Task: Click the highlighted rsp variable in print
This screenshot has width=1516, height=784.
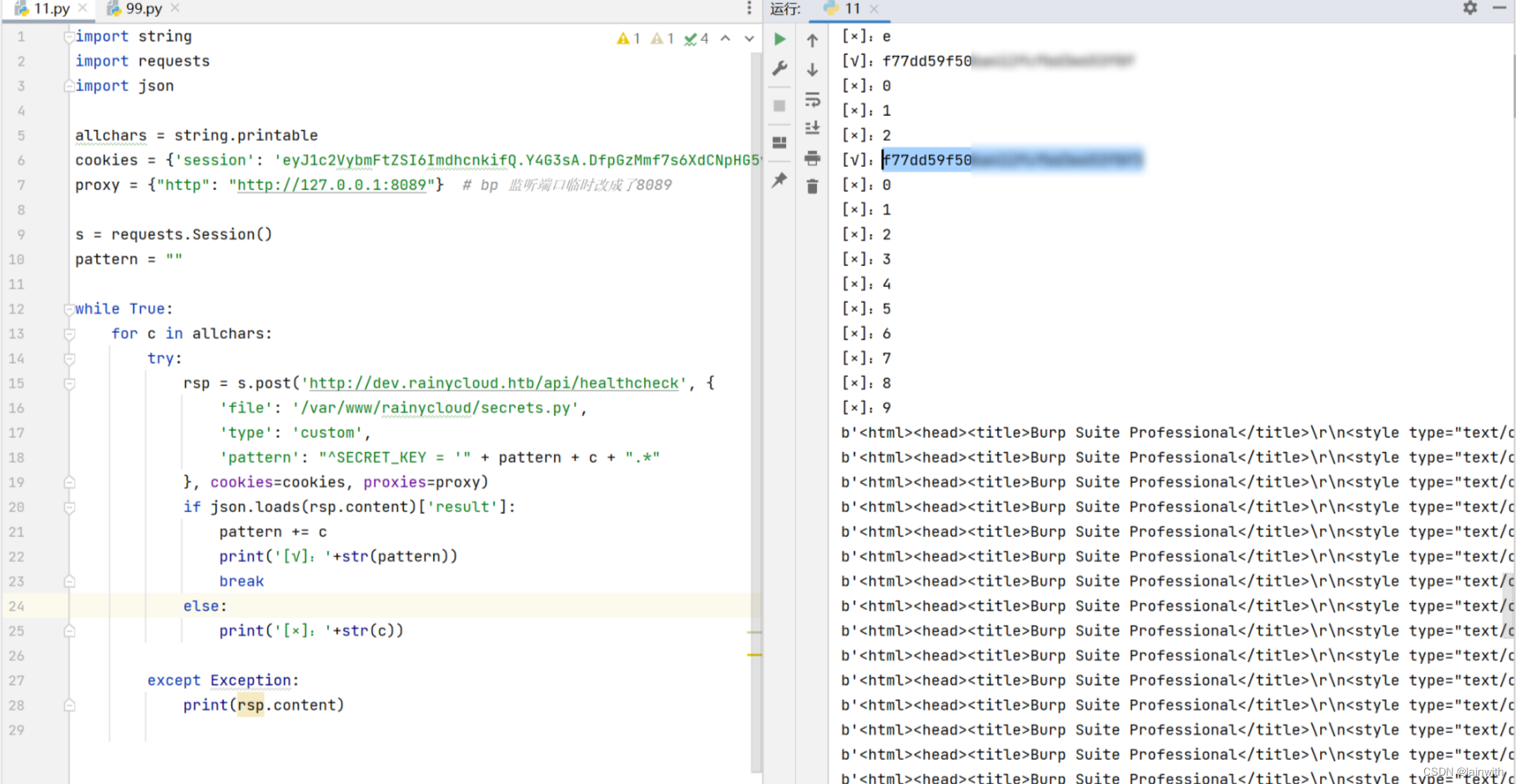Action: point(250,706)
